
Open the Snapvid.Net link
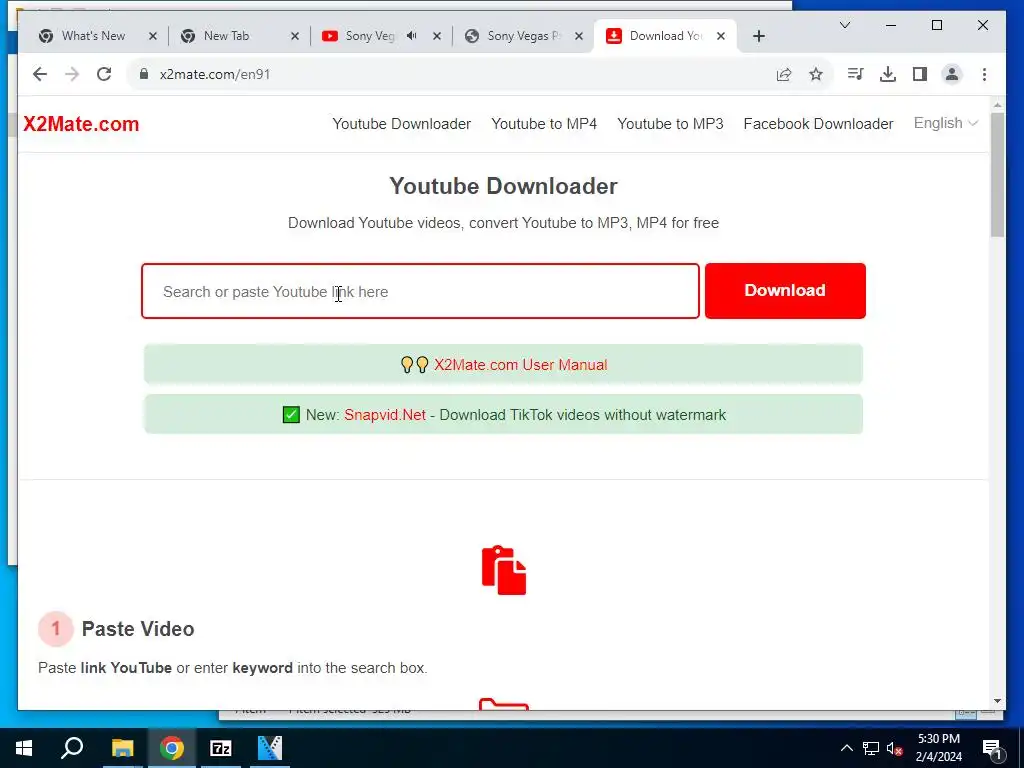point(385,415)
